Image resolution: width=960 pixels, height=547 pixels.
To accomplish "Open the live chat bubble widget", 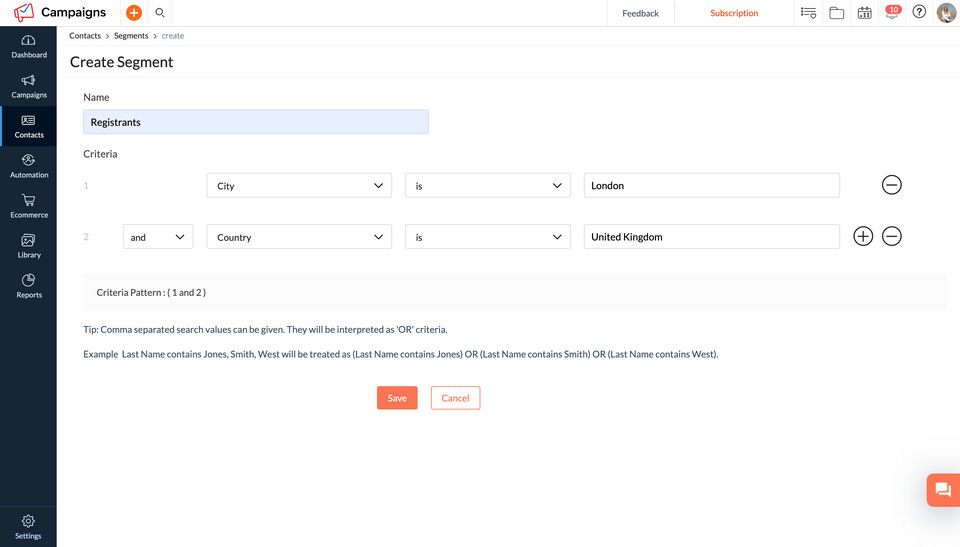I will (942, 490).
